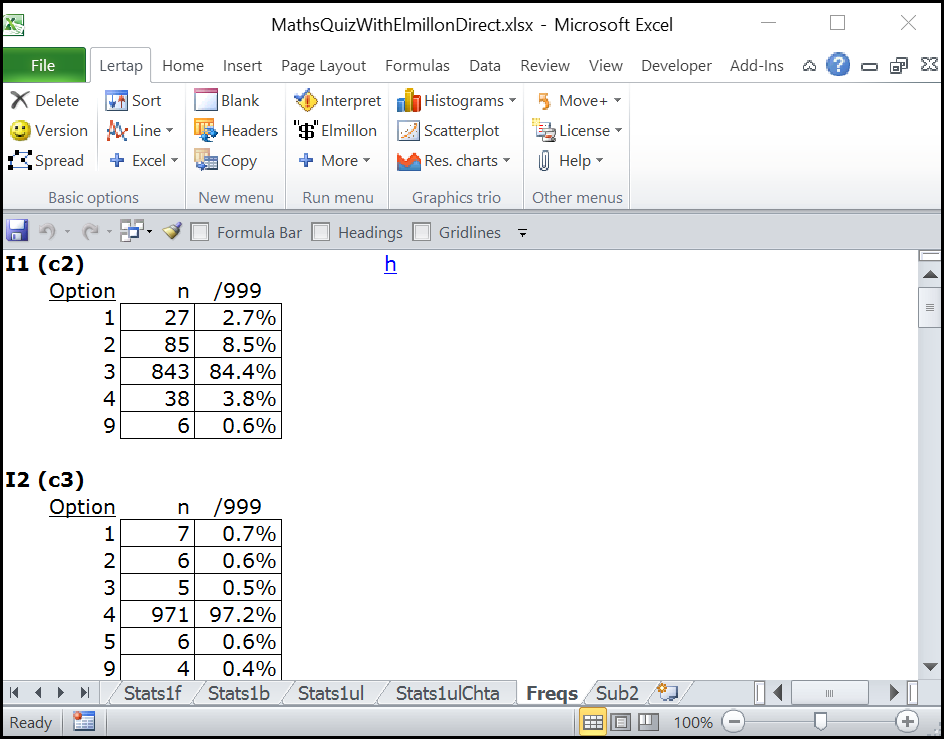Switch to the Page Layout ribbon tab

pyautogui.click(x=323, y=66)
